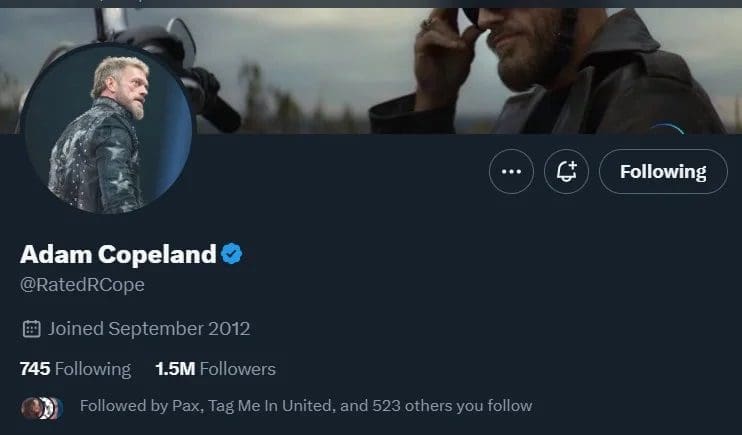Click the blue arc at banner's bottom edge

pyautogui.click(x=666, y=128)
